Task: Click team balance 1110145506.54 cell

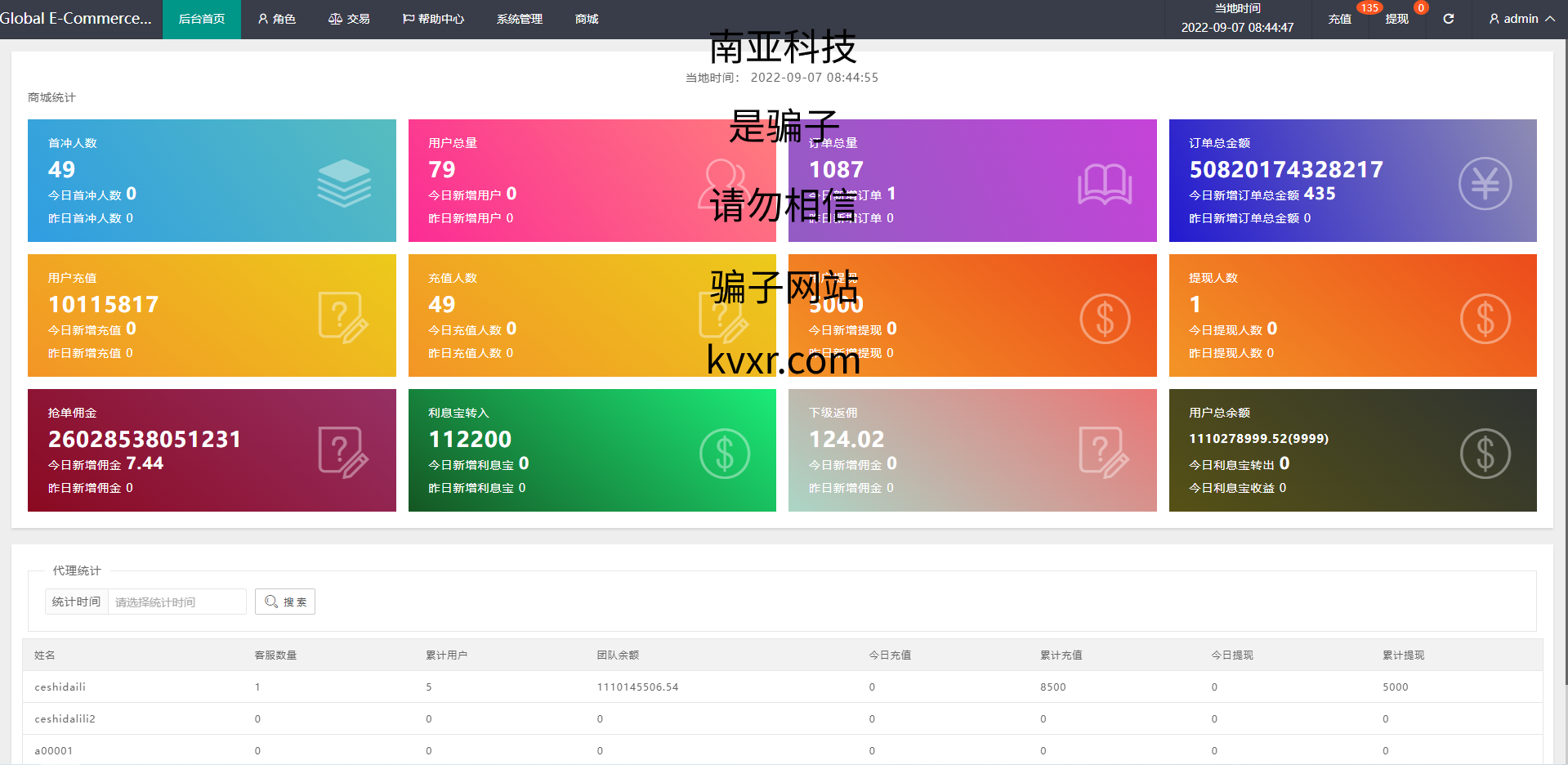Action: (x=637, y=687)
